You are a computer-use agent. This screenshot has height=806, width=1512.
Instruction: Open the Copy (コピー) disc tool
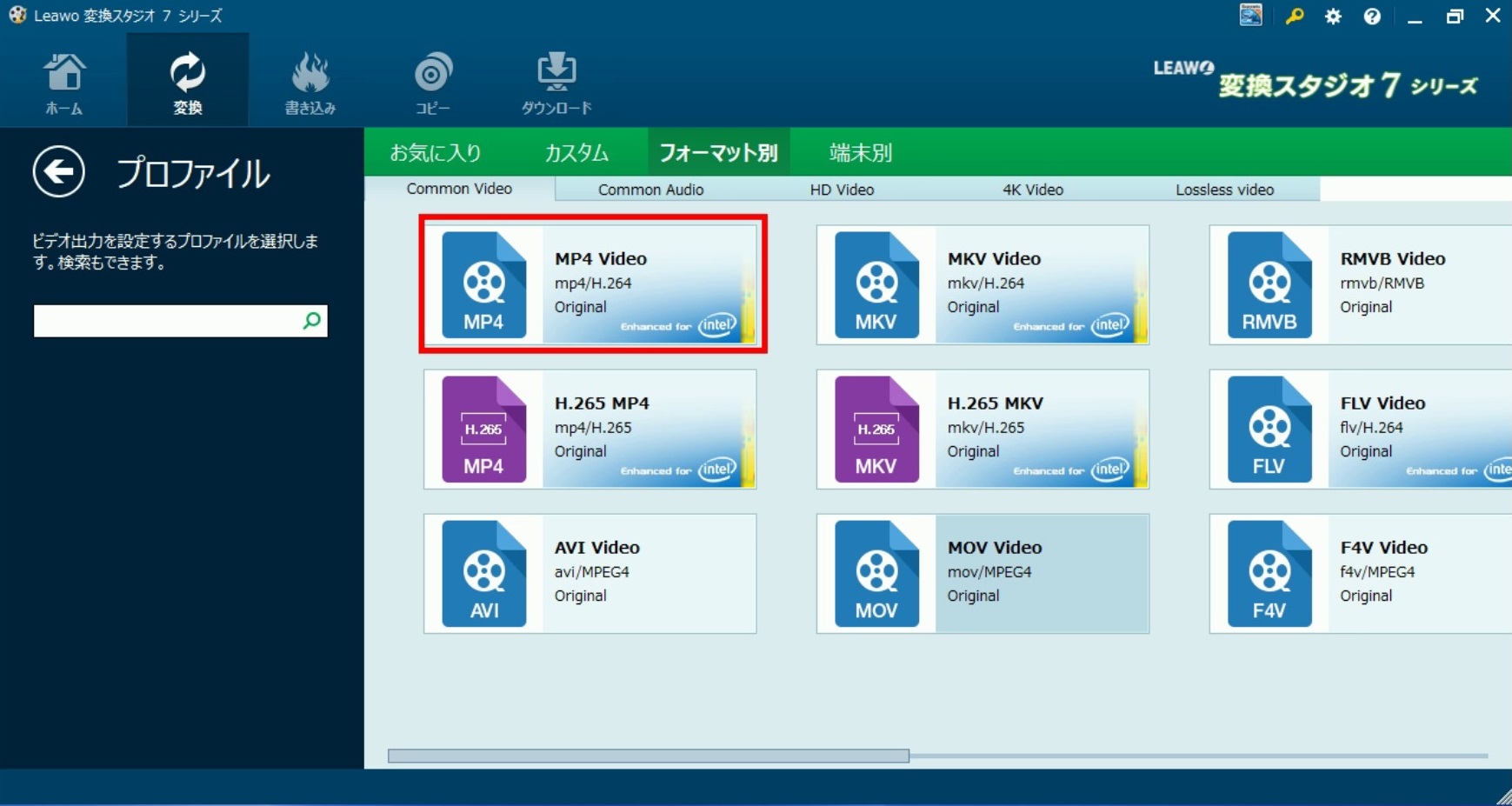click(432, 83)
